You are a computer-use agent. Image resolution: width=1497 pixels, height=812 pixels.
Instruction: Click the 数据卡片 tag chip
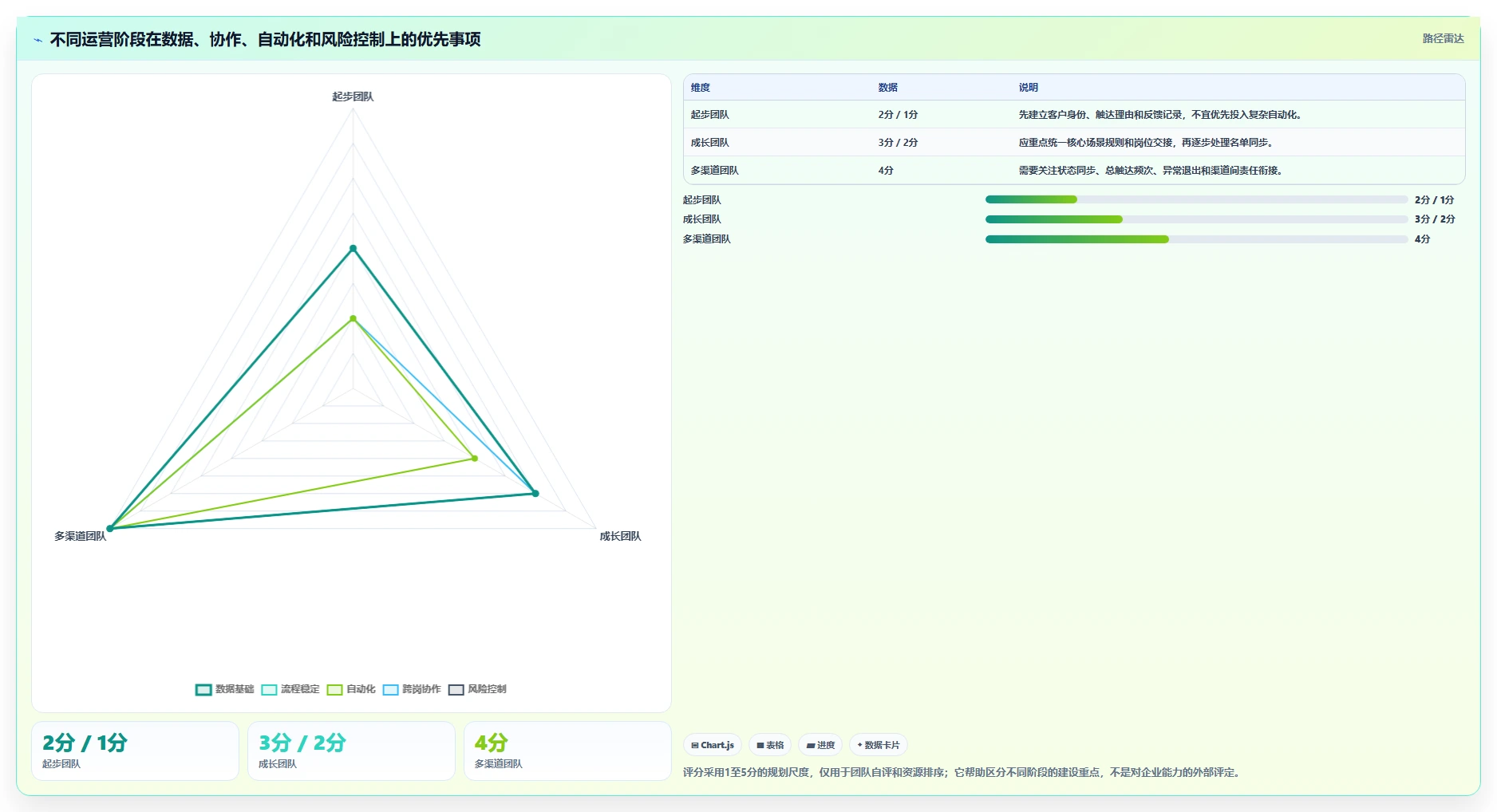(879, 745)
